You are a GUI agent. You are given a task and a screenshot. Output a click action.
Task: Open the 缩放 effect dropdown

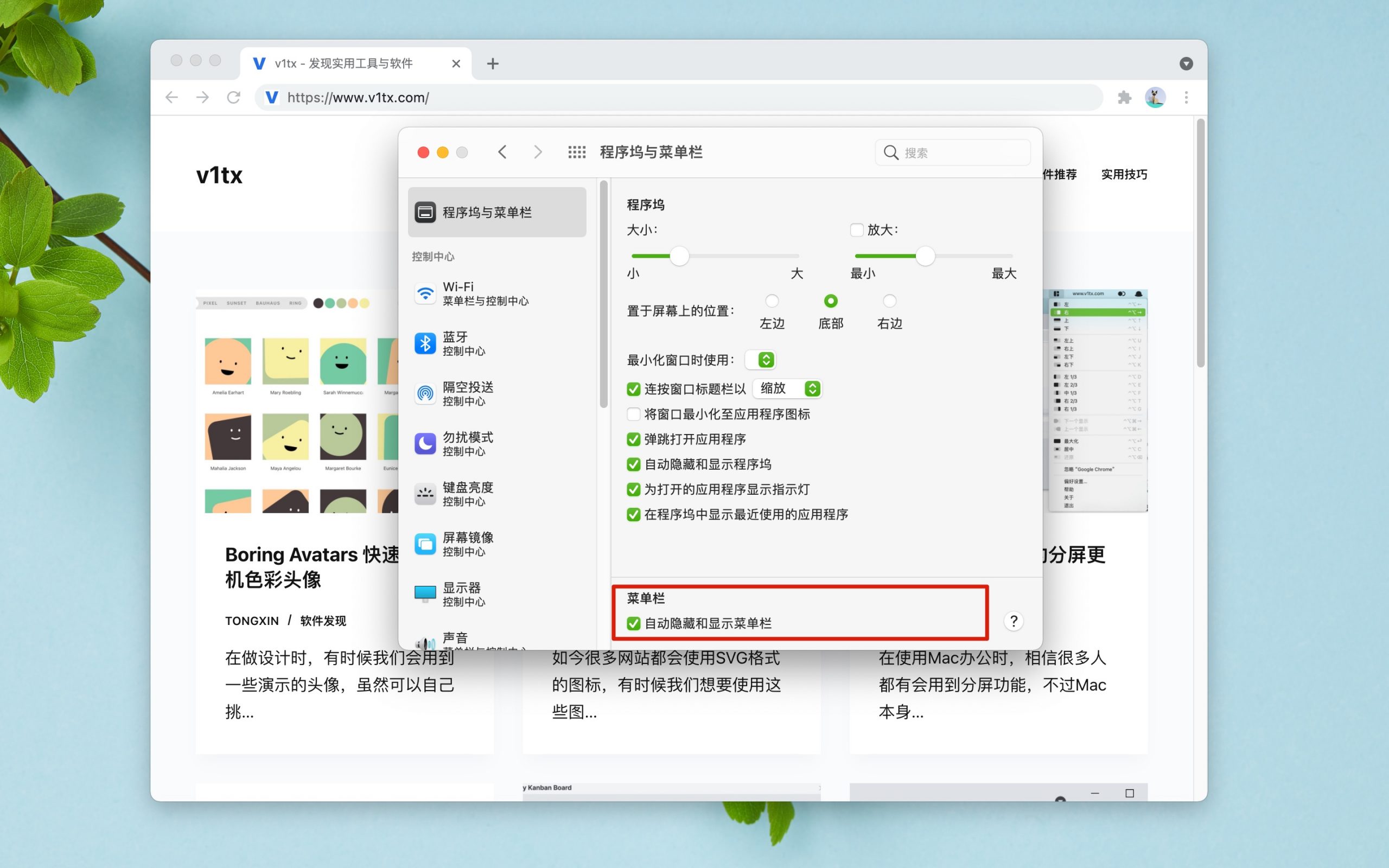pyautogui.click(x=787, y=388)
